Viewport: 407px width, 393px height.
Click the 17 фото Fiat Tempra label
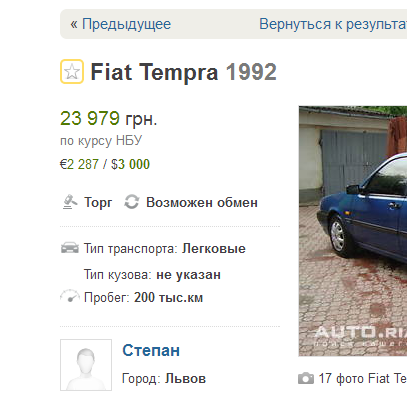pos(363,379)
